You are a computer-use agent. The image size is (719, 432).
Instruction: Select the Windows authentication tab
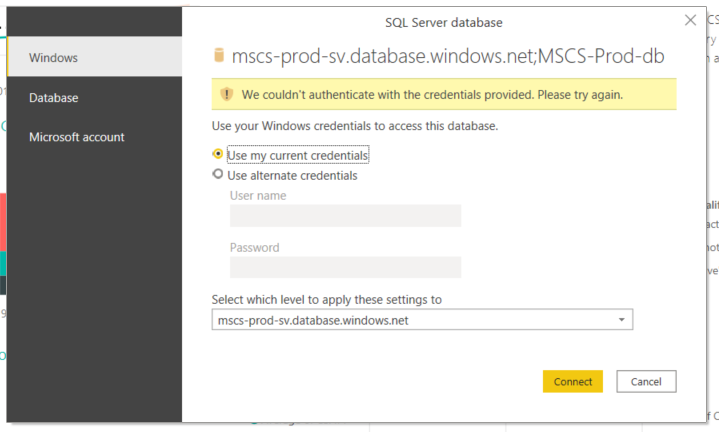pos(94,57)
